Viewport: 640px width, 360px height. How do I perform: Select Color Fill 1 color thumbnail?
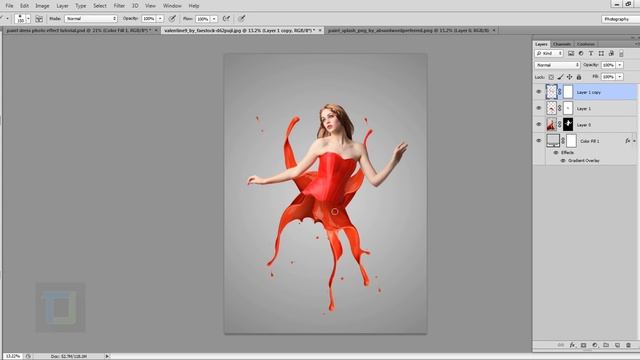click(553, 141)
